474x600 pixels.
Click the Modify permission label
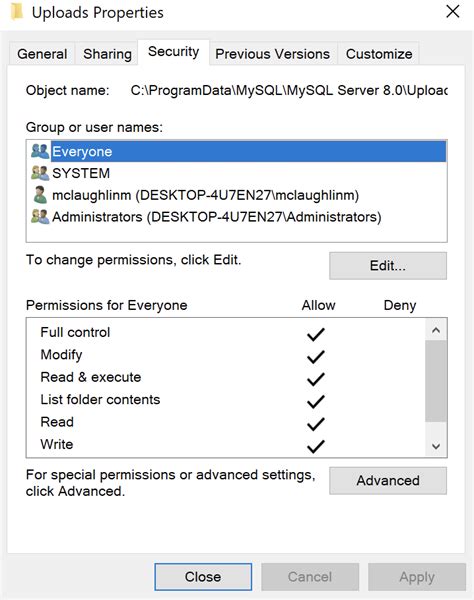point(61,355)
